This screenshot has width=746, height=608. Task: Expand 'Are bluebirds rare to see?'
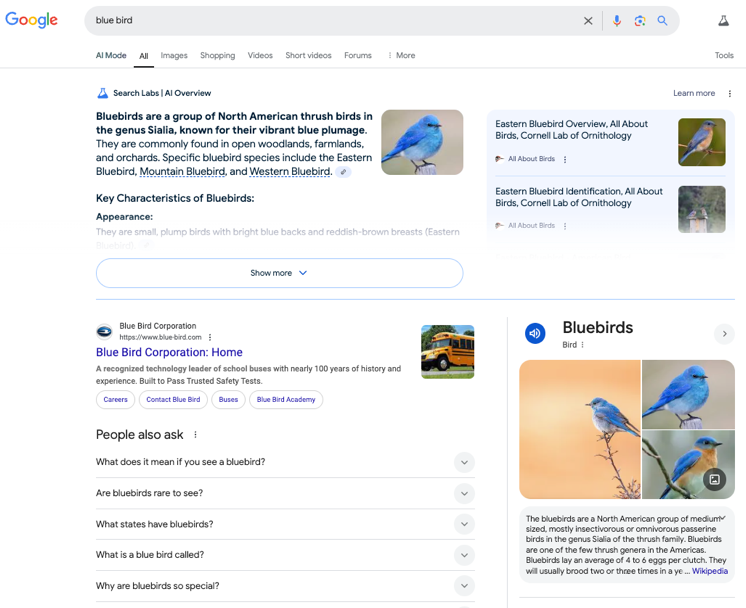[285, 493]
